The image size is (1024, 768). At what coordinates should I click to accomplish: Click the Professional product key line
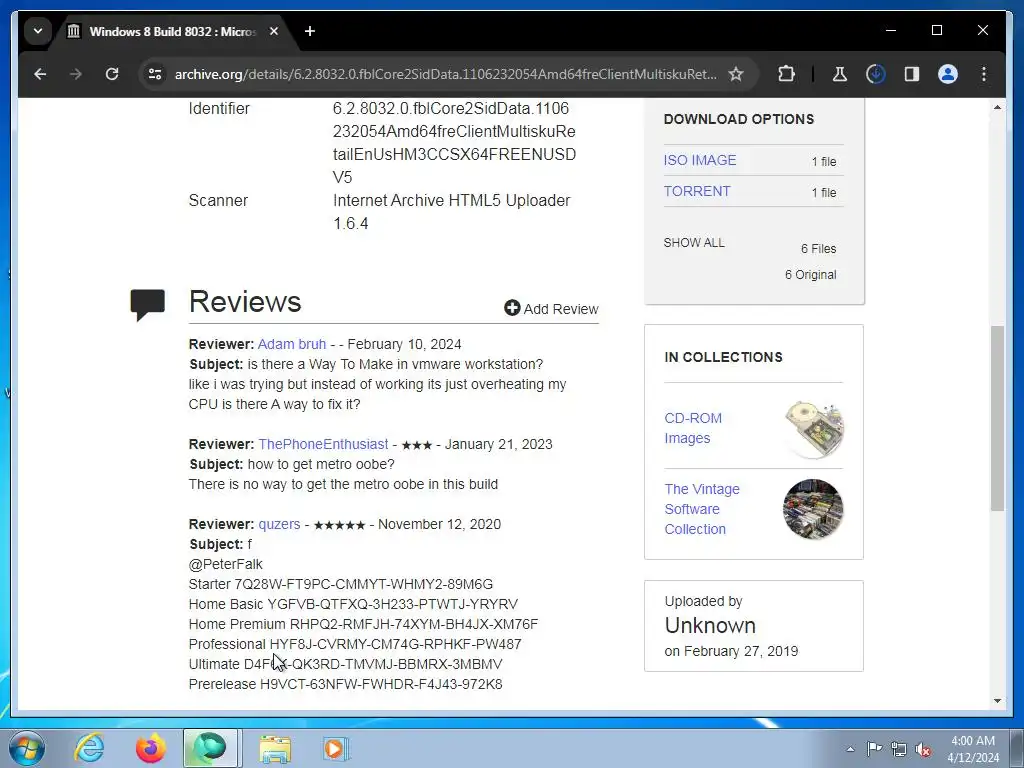(355, 645)
